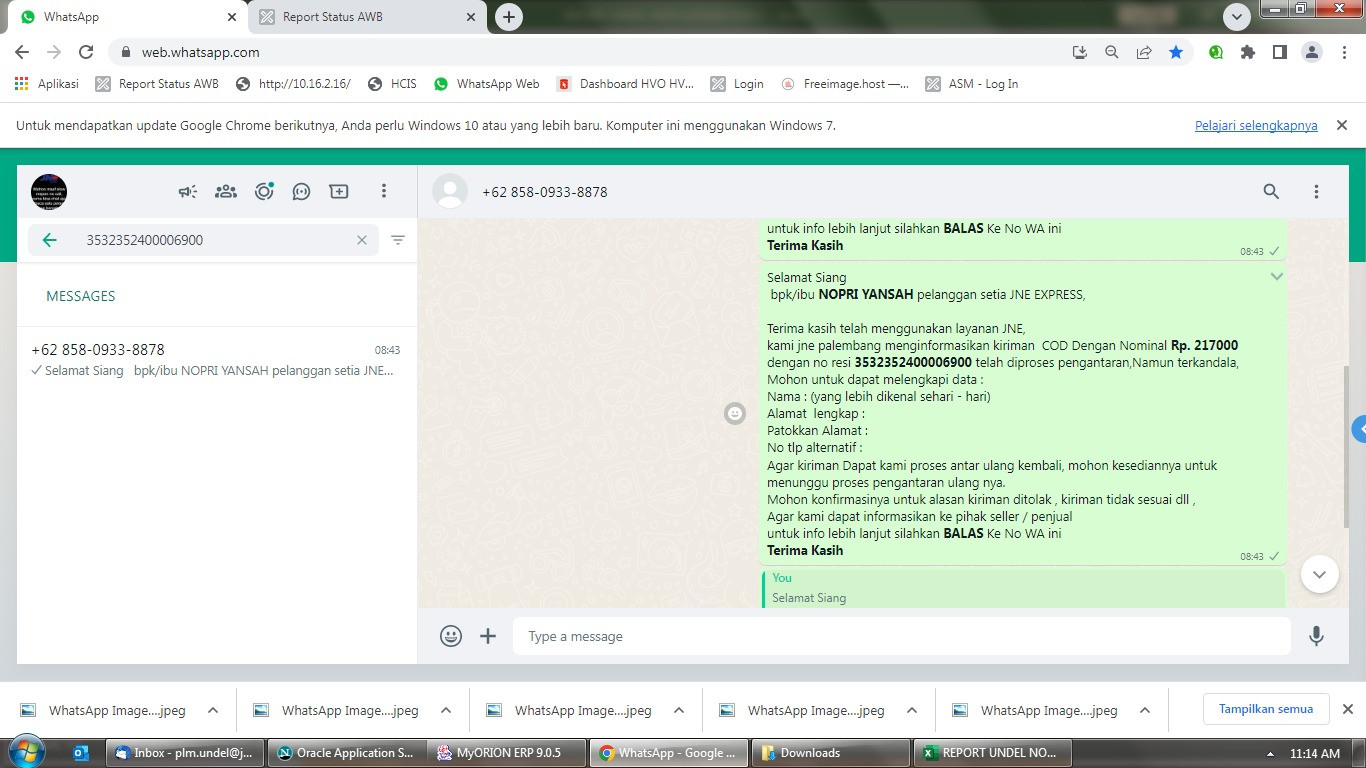This screenshot has height=768, width=1366.
Task: Open WhatsApp sidebar three-dot menu
Action: 384,191
